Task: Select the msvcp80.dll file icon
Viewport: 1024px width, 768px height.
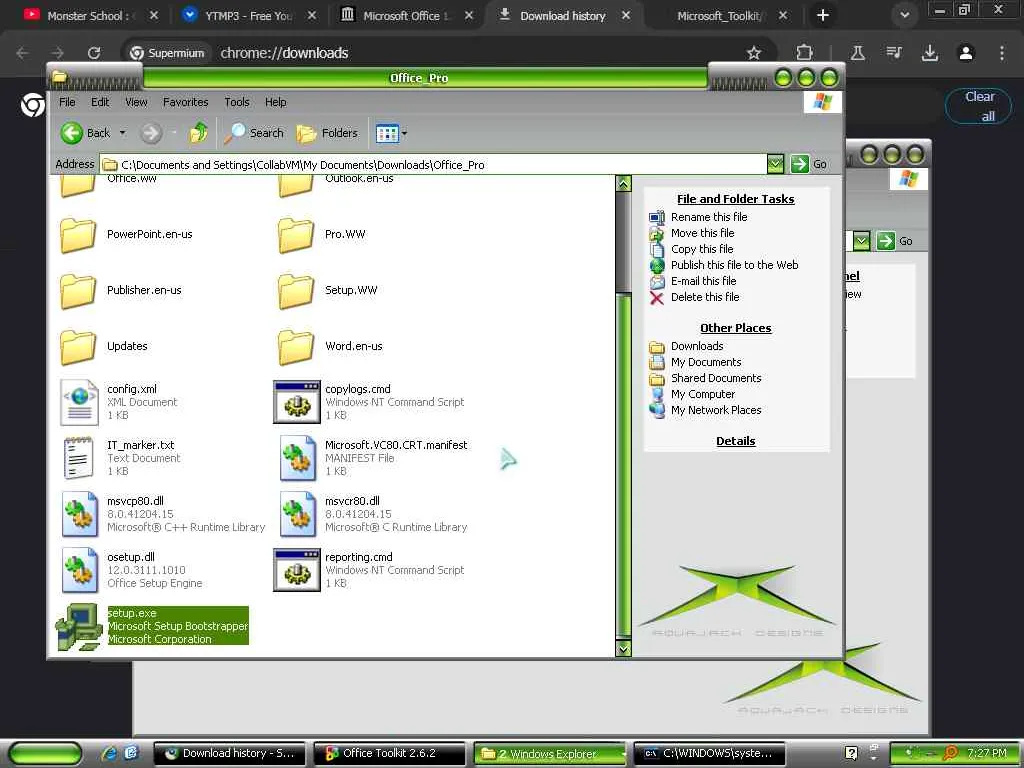Action: coord(80,515)
